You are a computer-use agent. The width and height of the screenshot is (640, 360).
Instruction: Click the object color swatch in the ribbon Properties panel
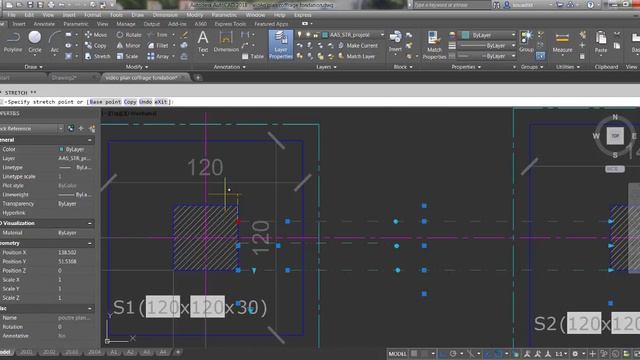click(x=465, y=35)
